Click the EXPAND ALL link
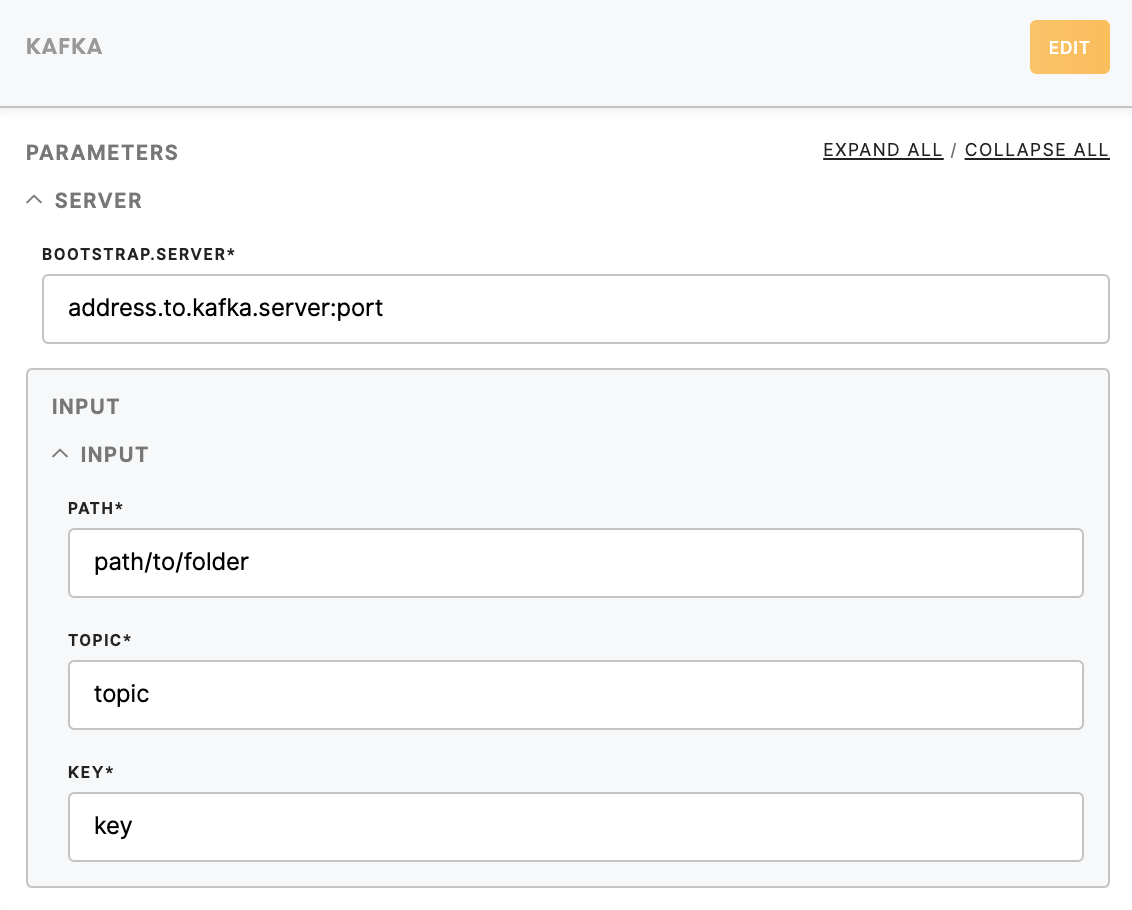Image resolution: width=1132 pixels, height=910 pixels. tap(883, 150)
